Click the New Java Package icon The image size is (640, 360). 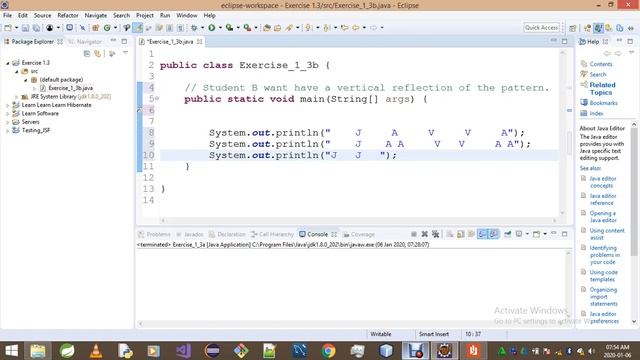[x=96, y=28]
